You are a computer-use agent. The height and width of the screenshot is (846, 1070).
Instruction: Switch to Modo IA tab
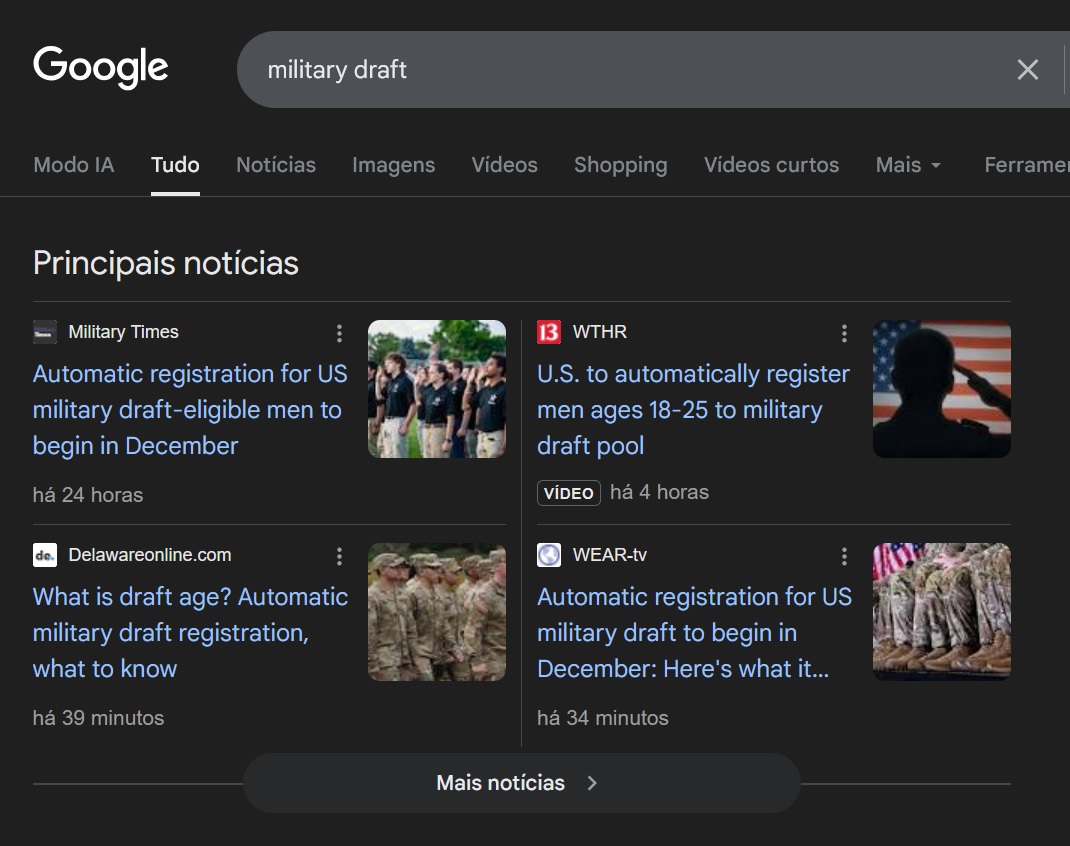click(x=74, y=165)
